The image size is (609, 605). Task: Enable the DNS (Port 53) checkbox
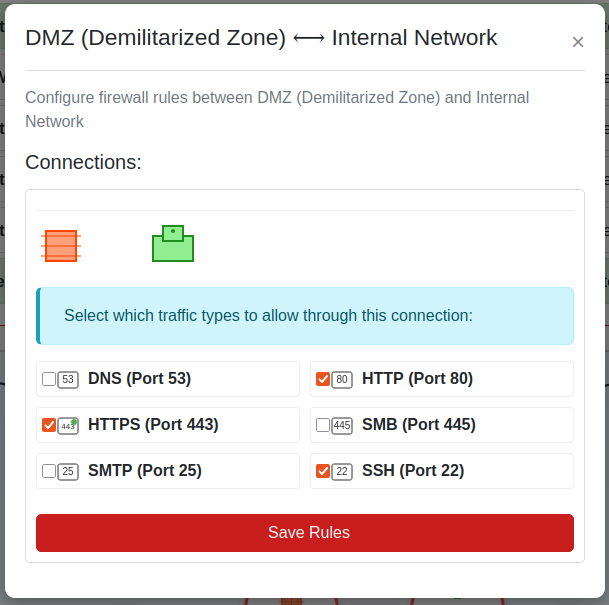[49, 379]
